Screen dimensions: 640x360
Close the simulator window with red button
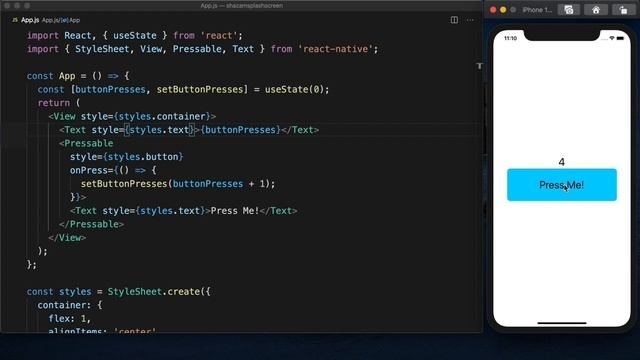point(493,10)
